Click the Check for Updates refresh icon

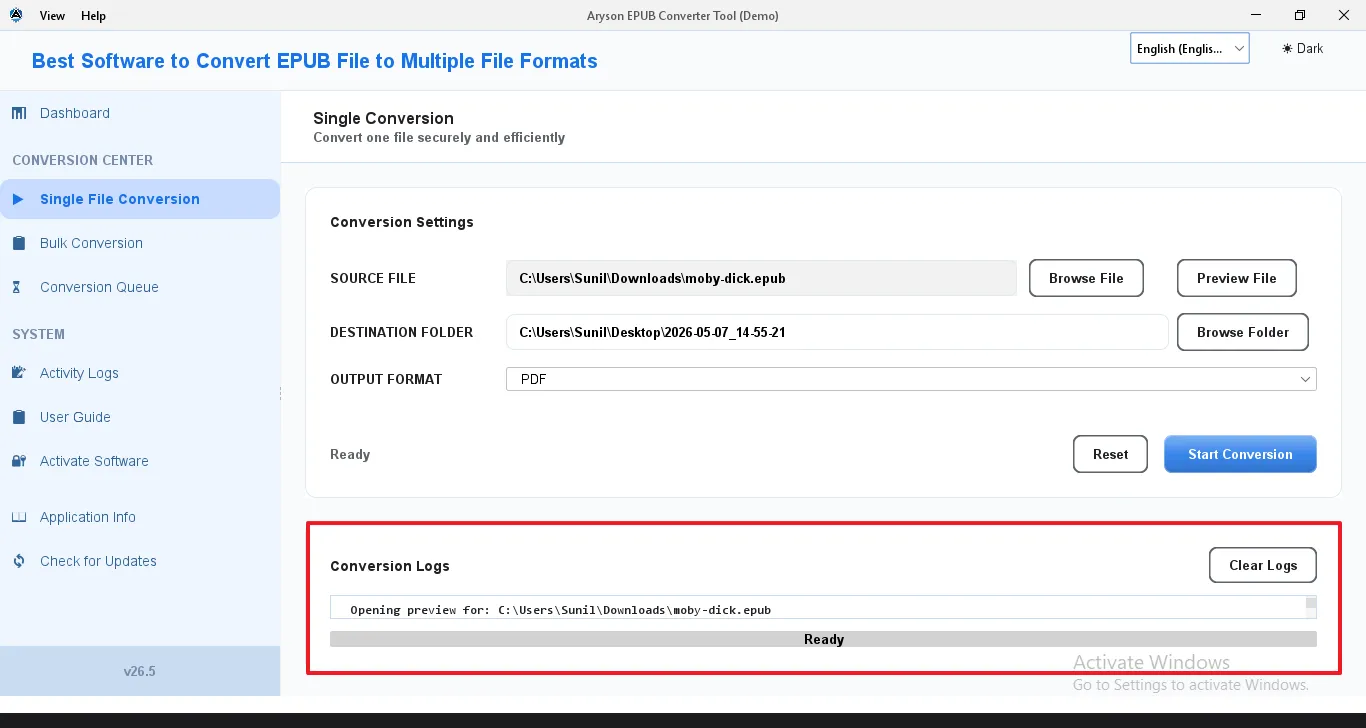(x=19, y=561)
